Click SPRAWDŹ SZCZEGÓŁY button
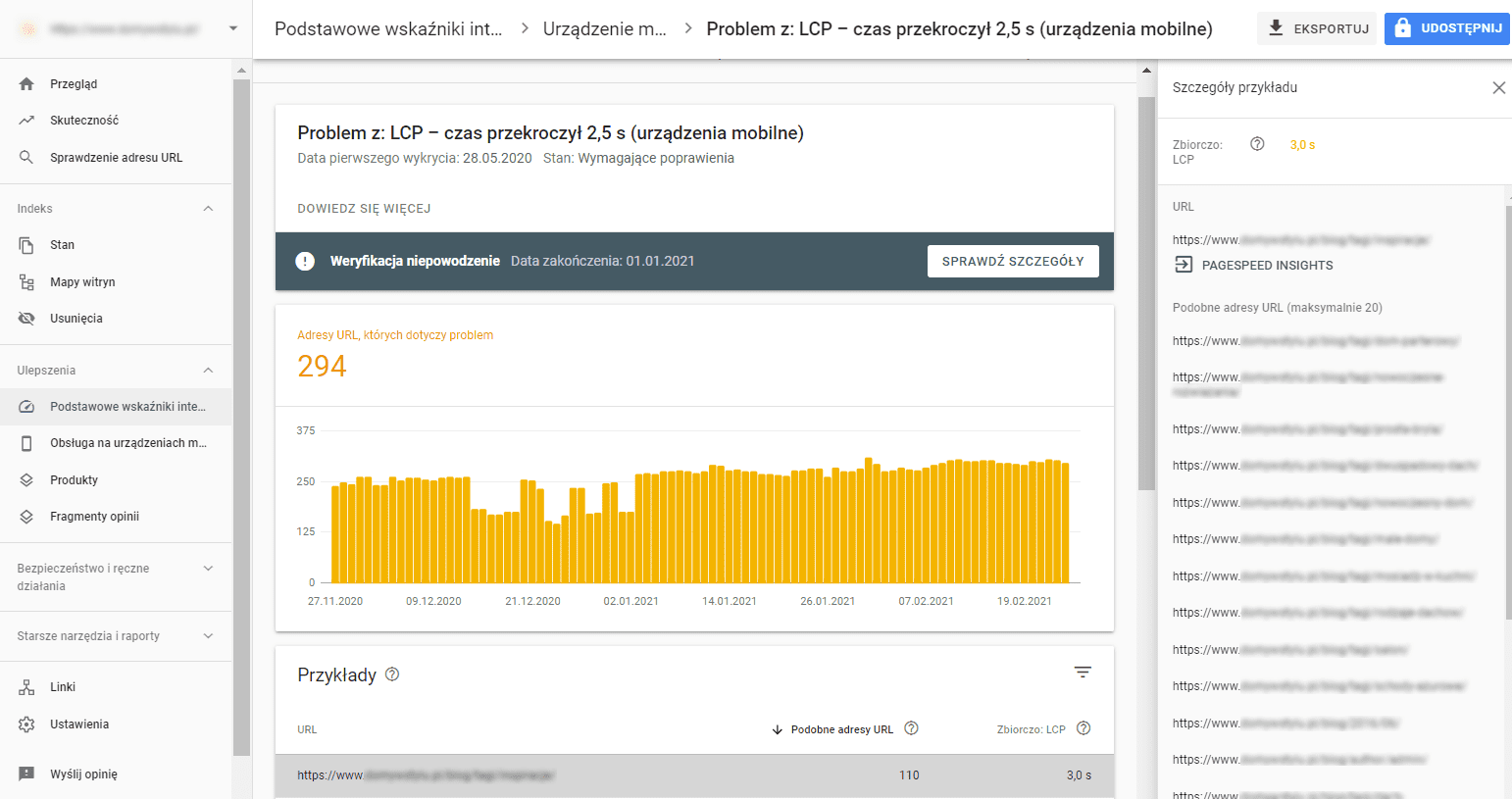 pyautogui.click(x=1013, y=262)
